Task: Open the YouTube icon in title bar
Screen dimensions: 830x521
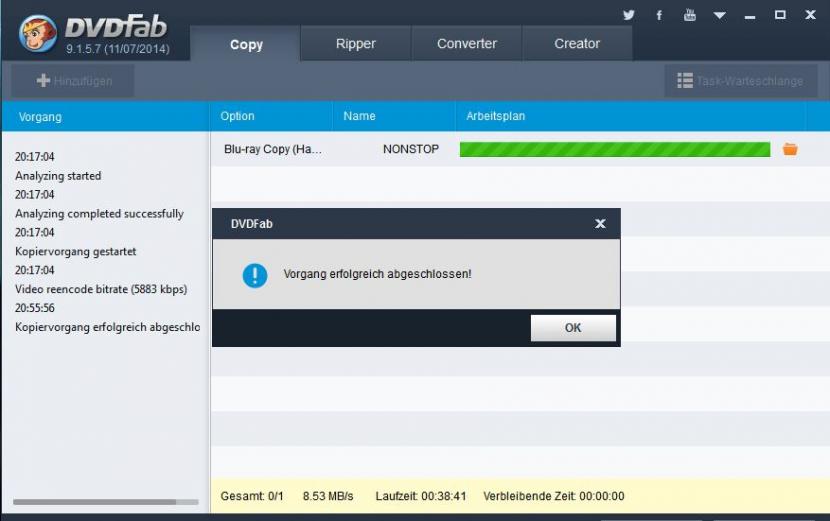Action: 690,15
